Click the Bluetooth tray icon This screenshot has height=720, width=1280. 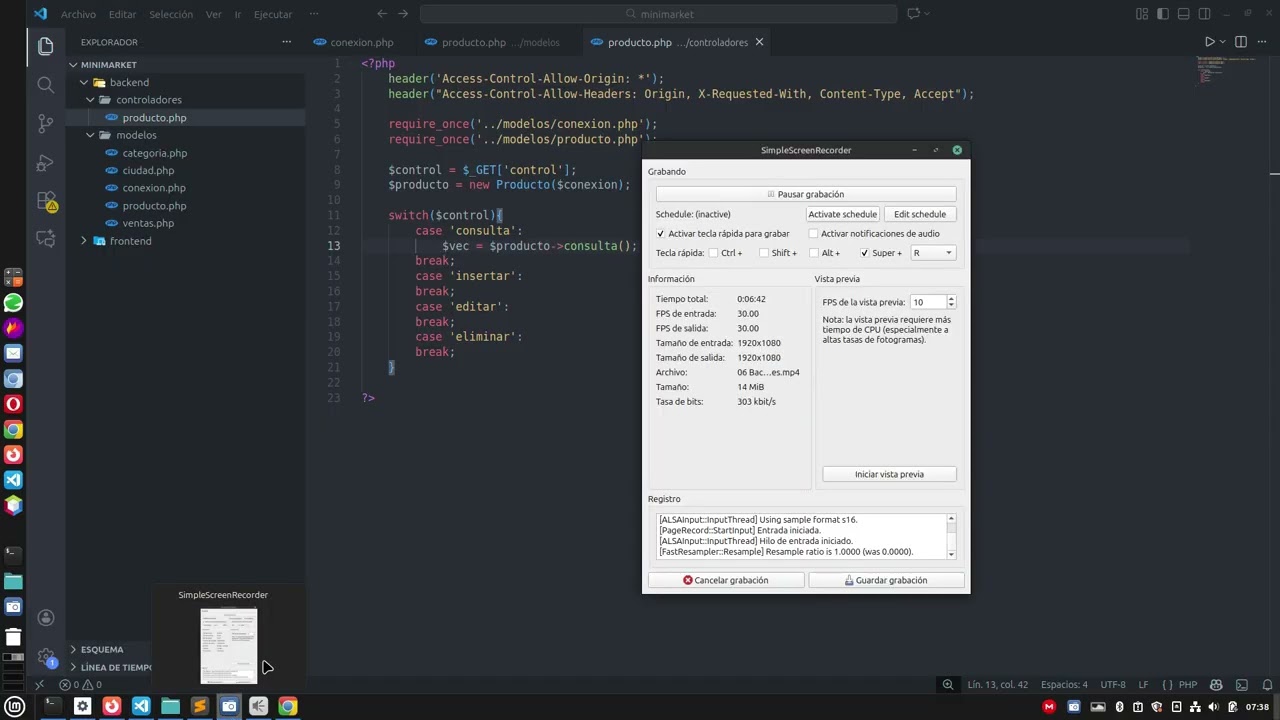click(x=1119, y=707)
